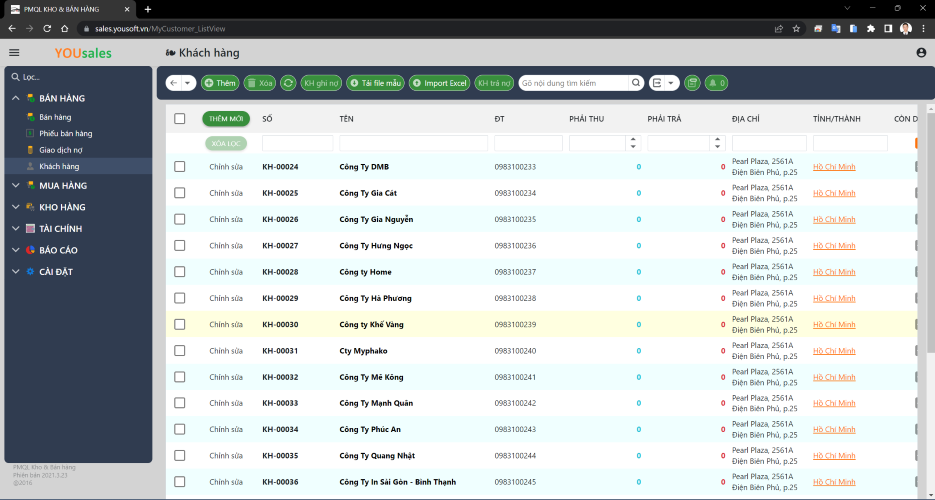Open Bán hàng in the sidebar
This screenshot has height=500, width=935.
55,117
